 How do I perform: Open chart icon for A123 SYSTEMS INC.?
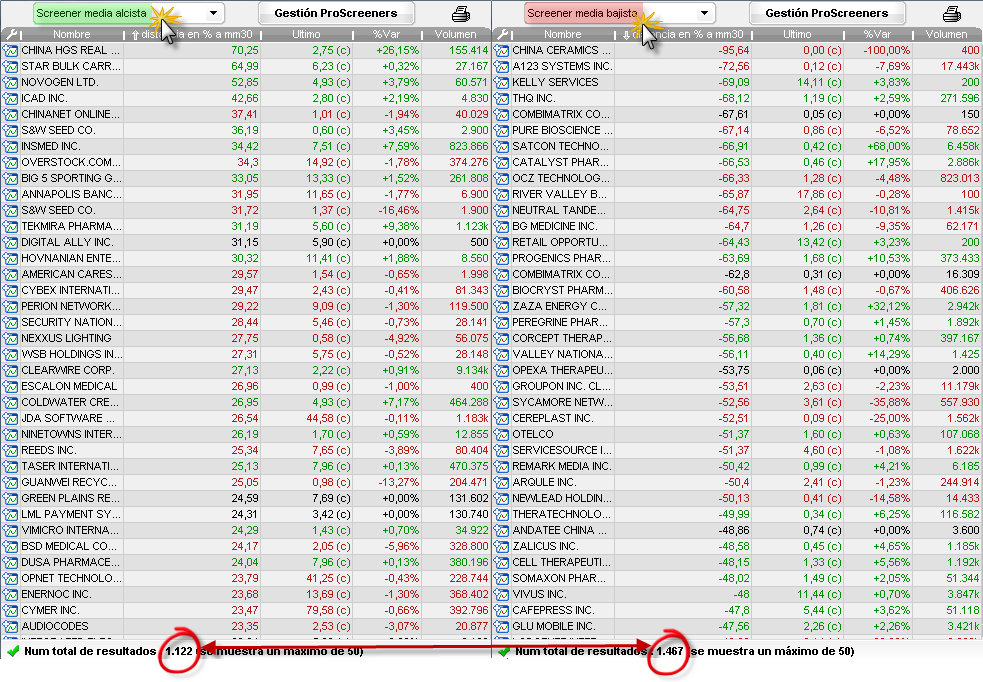click(501, 66)
